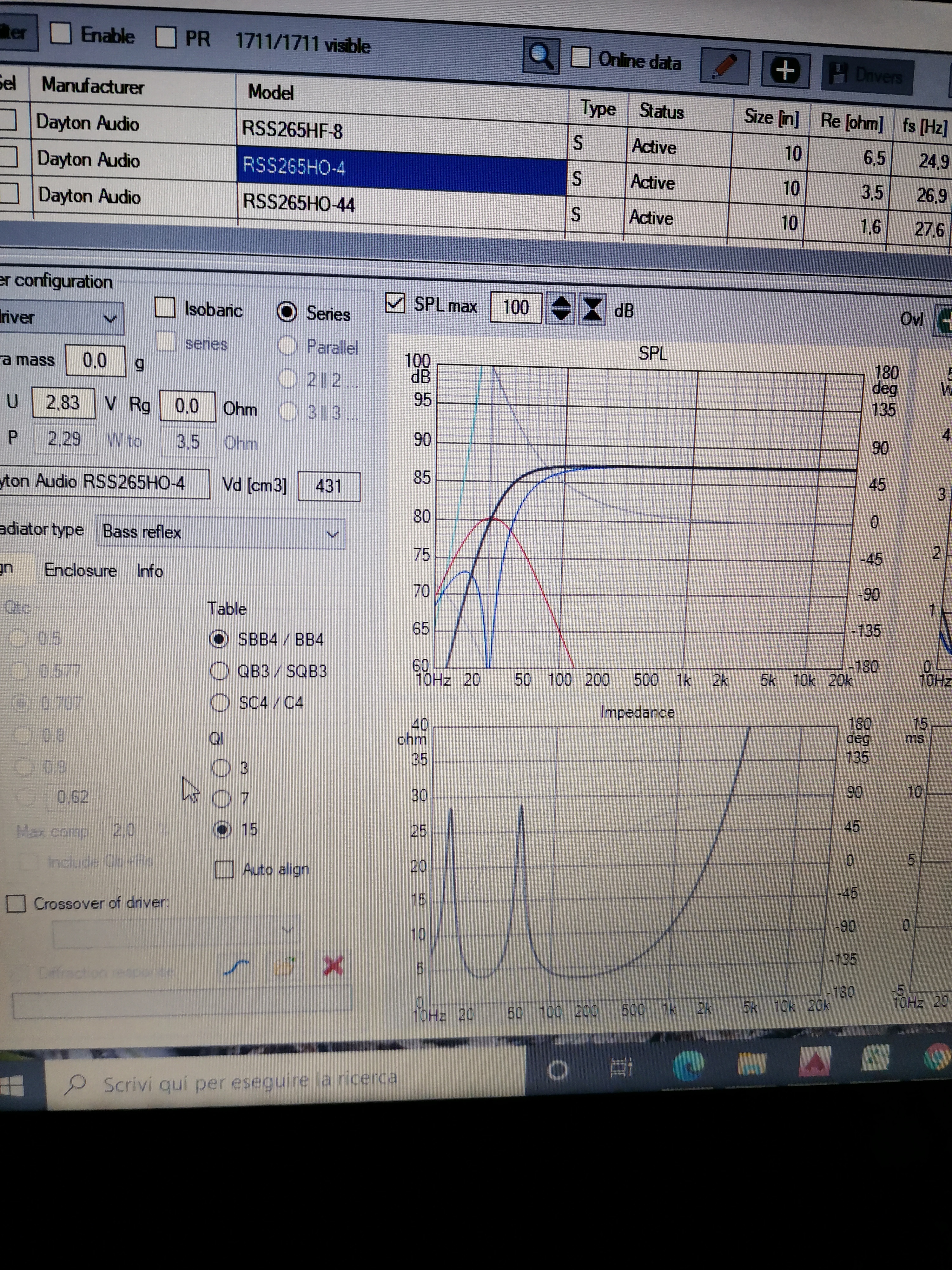The height and width of the screenshot is (1270, 952).
Task: Sort by Model column header
Action: click(271, 92)
